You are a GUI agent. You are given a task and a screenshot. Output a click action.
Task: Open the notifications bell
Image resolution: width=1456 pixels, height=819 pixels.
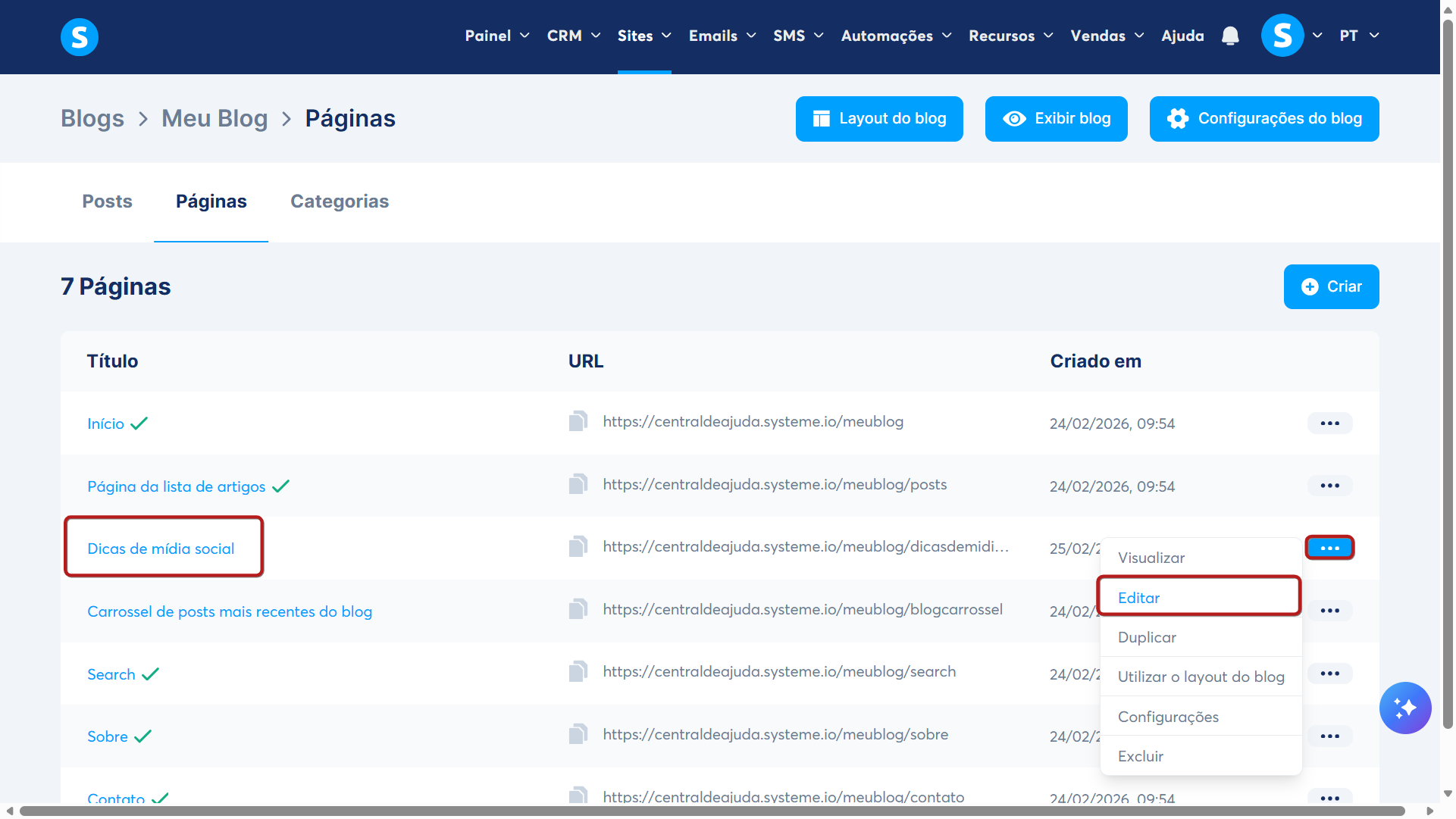click(x=1230, y=36)
